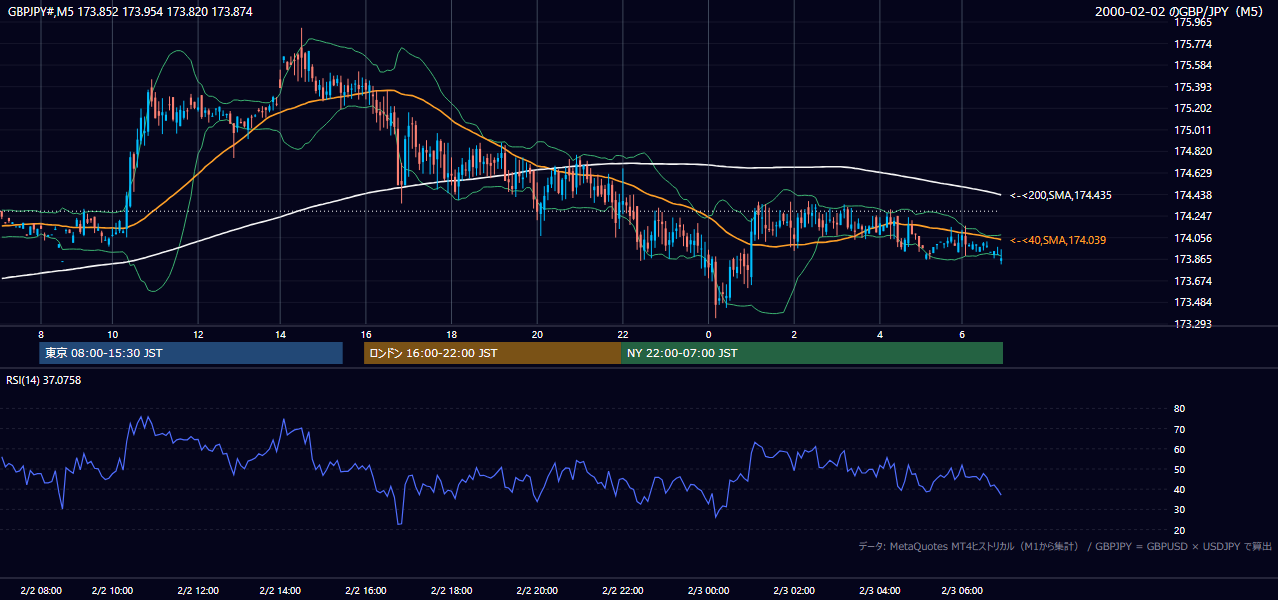Click the hour label 14 under the price chart
Screen dimensions: 1278x600
(282, 334)
